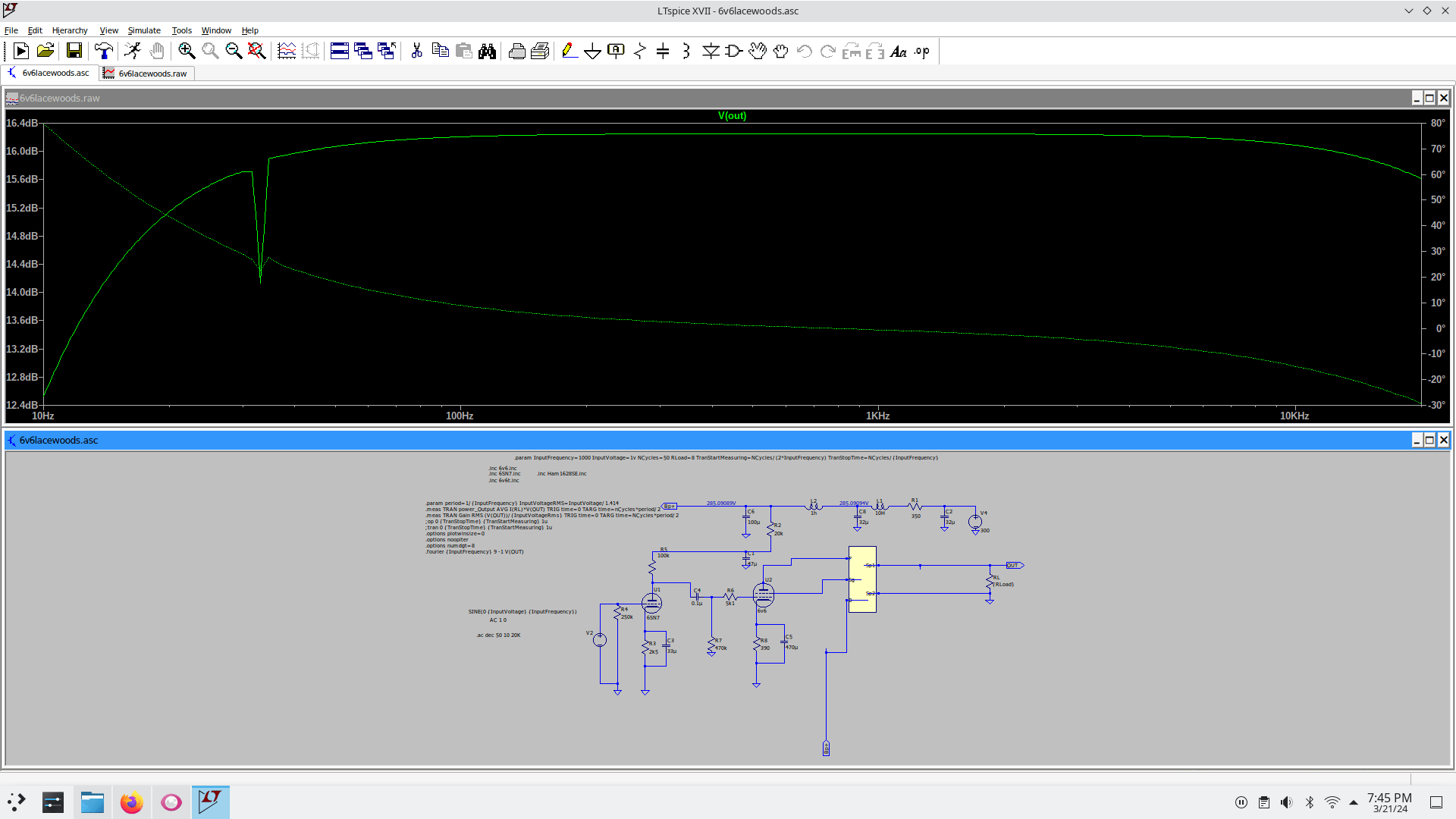This screenshot has width=1456, height=819.
Task: Create a new schematic from the toolbar
Action: (21, 51)
